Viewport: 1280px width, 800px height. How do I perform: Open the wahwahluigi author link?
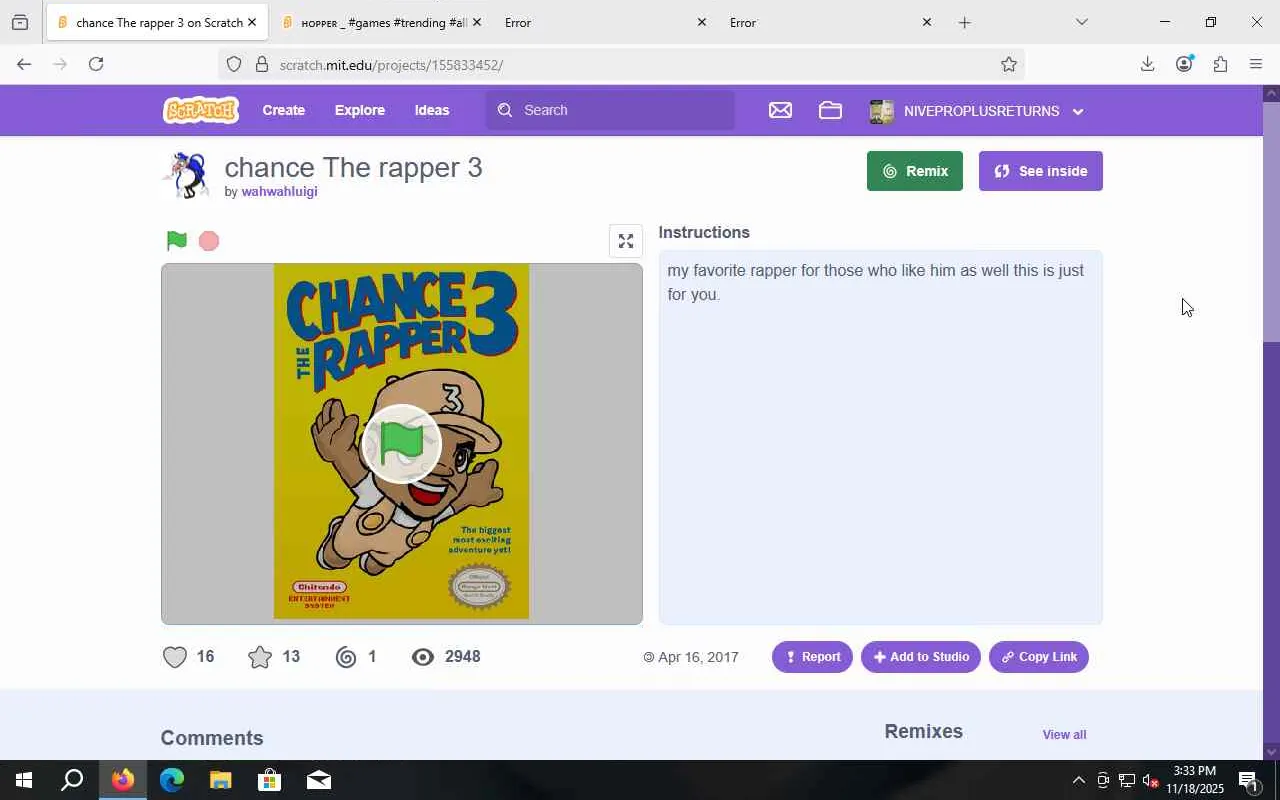(x=279, y=191)
